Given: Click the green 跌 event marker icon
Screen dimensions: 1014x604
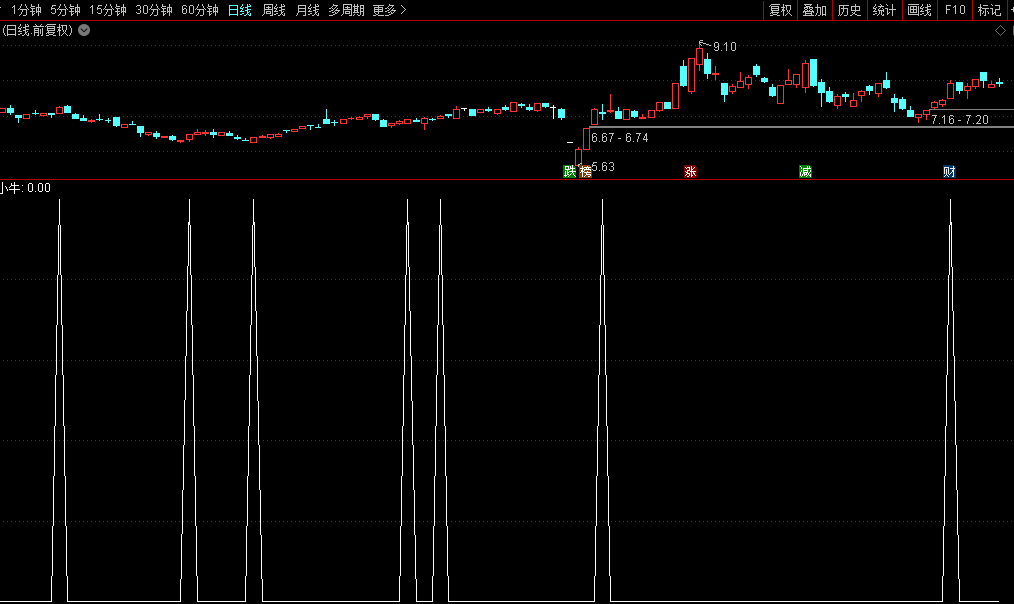Looking at the screenshot, I should (570, 172).
